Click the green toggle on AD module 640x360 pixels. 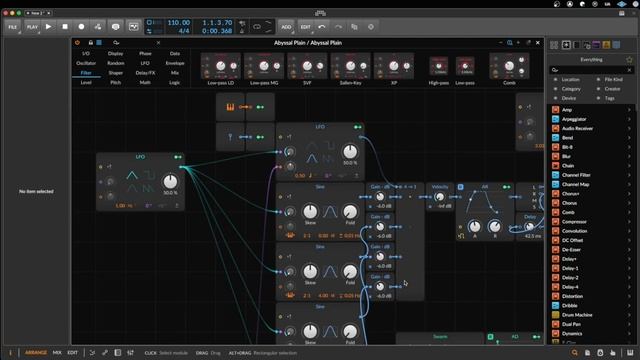[x=490, y=337]
